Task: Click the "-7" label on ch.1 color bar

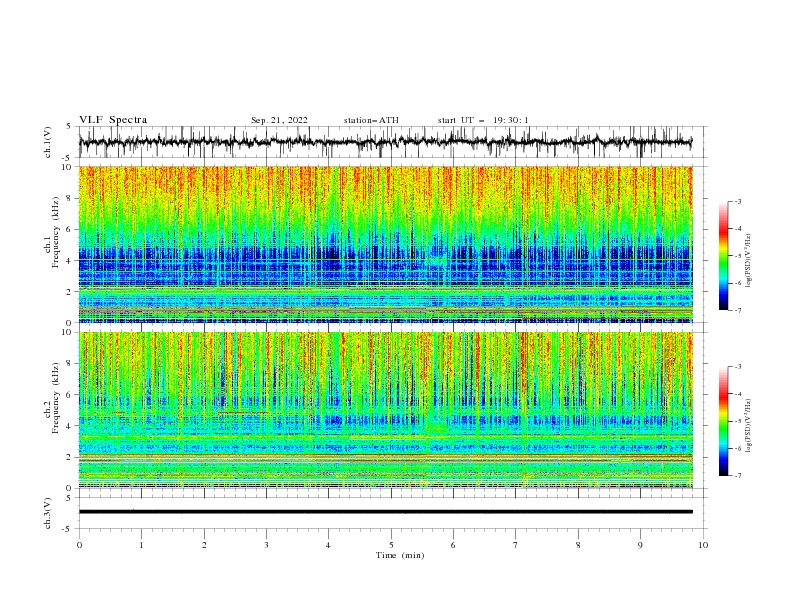Action: click(737, 310)
